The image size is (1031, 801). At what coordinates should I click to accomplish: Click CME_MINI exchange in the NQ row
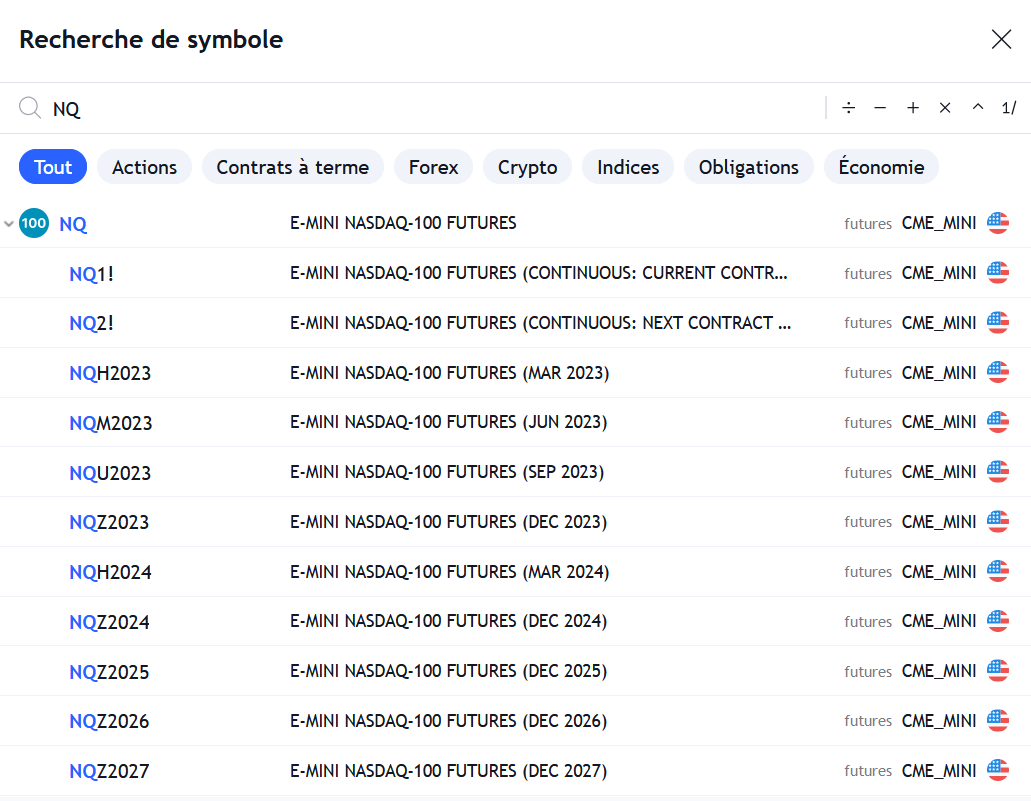coord(939,224)
